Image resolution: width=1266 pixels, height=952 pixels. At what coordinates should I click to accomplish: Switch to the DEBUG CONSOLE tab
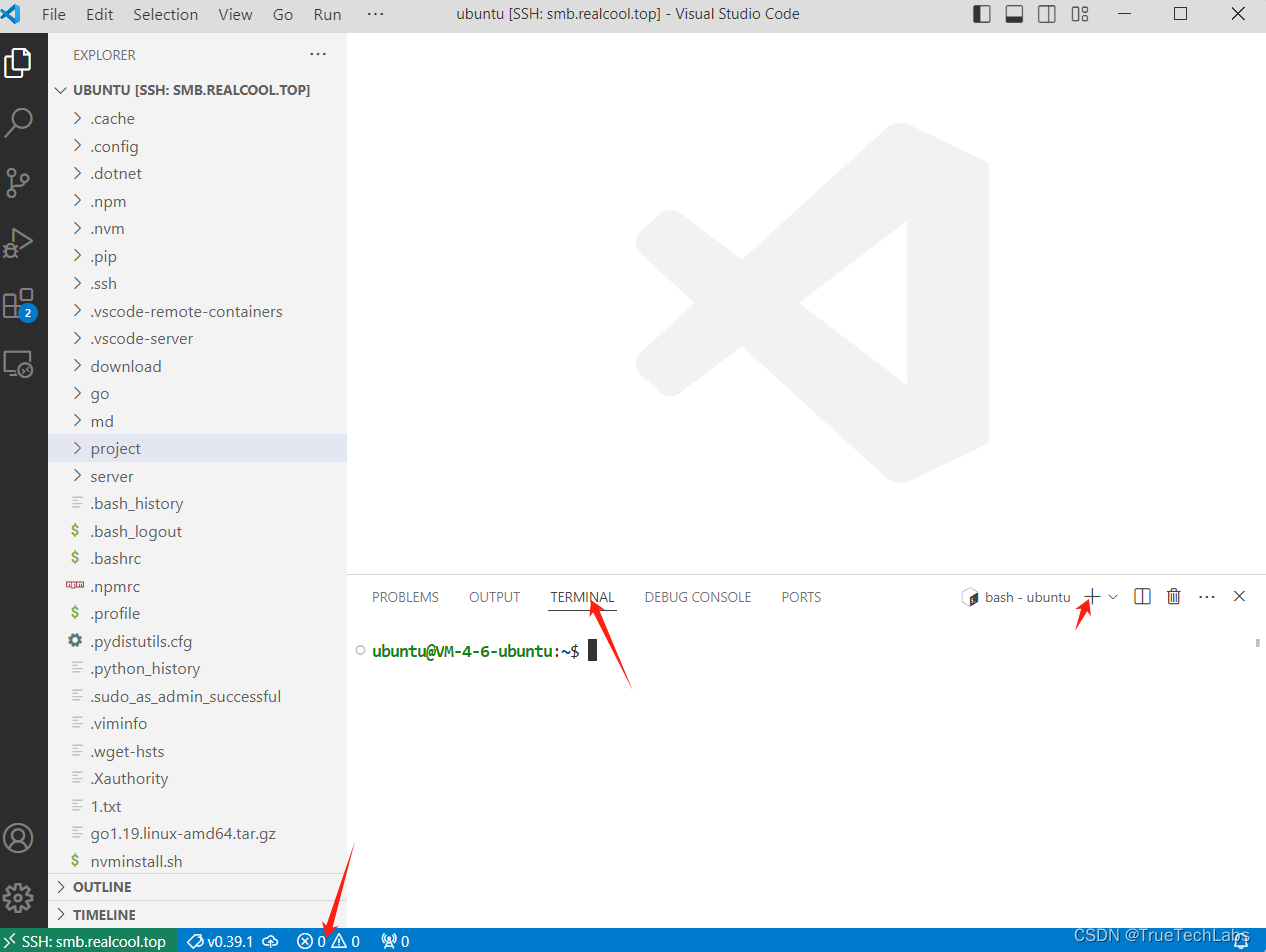tap(698, 597)
